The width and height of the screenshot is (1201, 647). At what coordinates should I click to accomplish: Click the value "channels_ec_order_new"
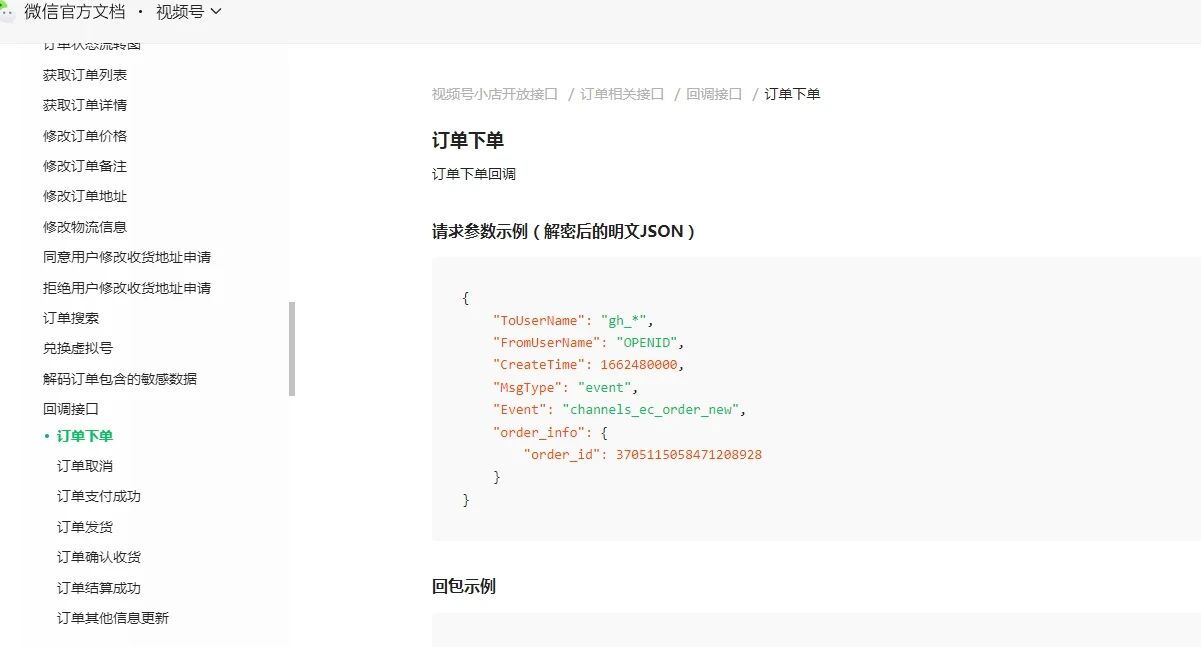click(652, 410)
